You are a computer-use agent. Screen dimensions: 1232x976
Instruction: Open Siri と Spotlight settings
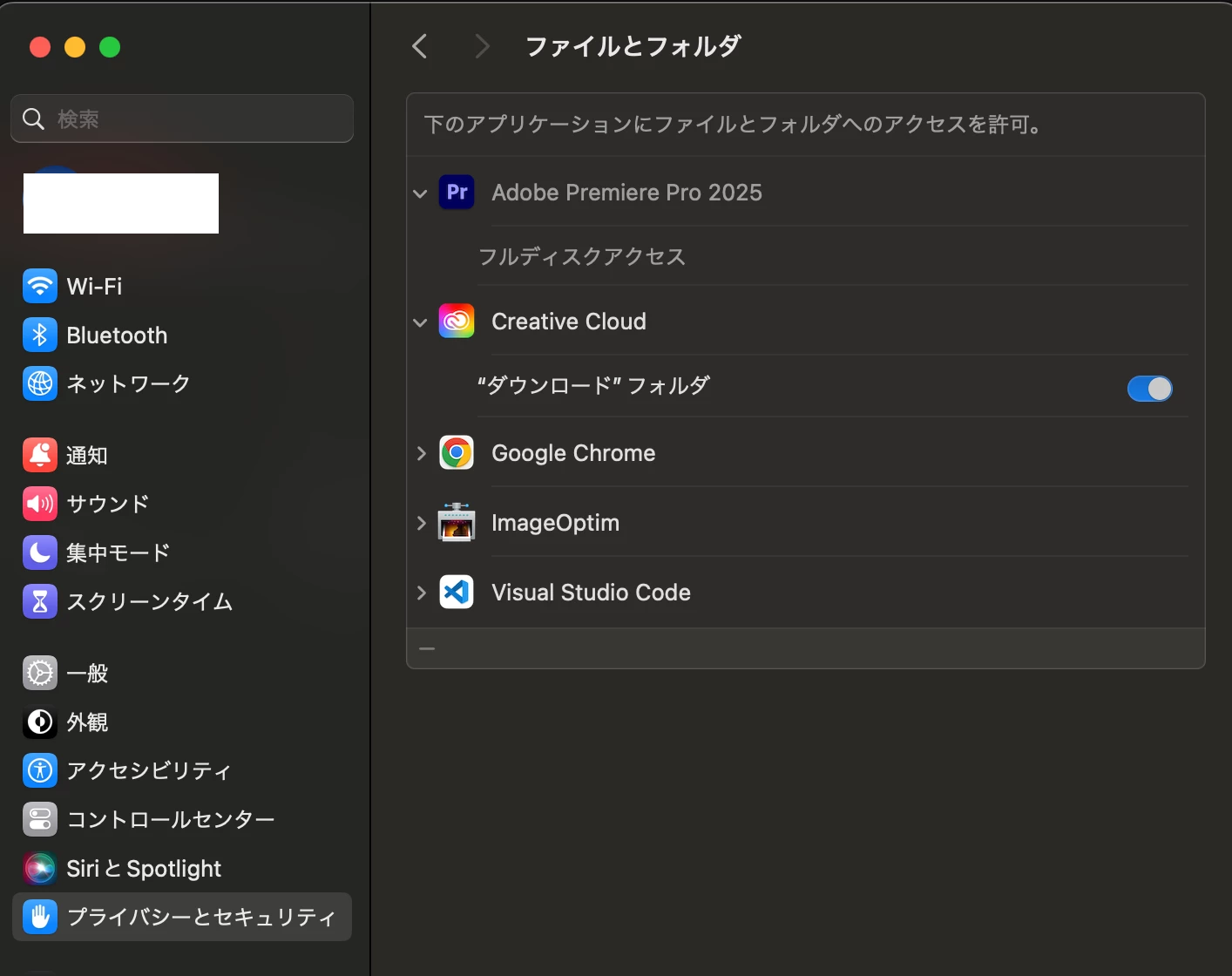(x=182, y=868)
